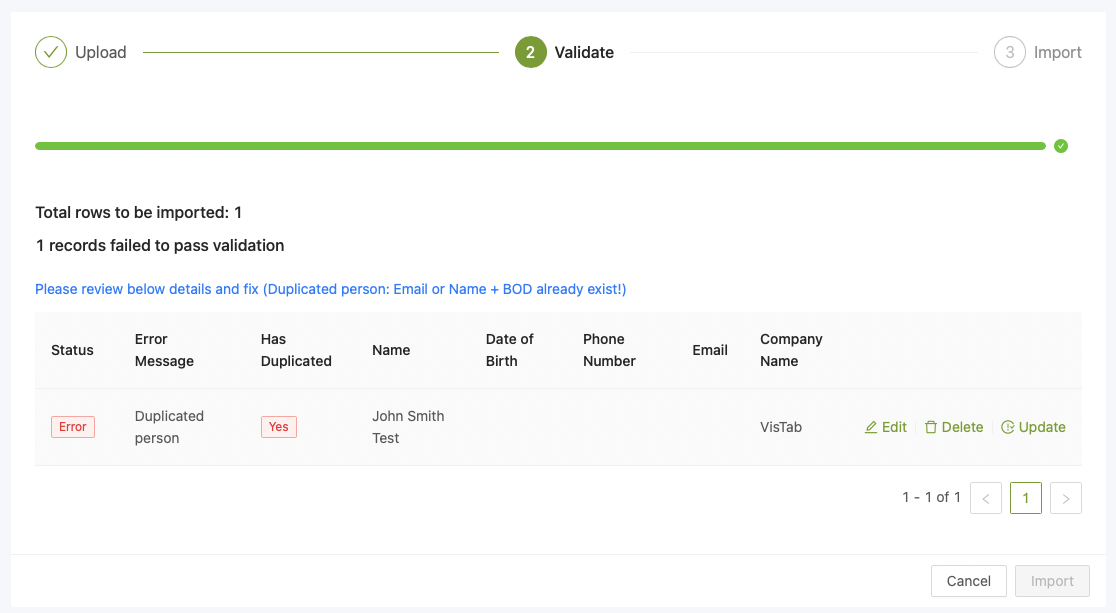Click the red Error status tag
The width and height of the screenshot is (1116, 613).
point(73,427)
